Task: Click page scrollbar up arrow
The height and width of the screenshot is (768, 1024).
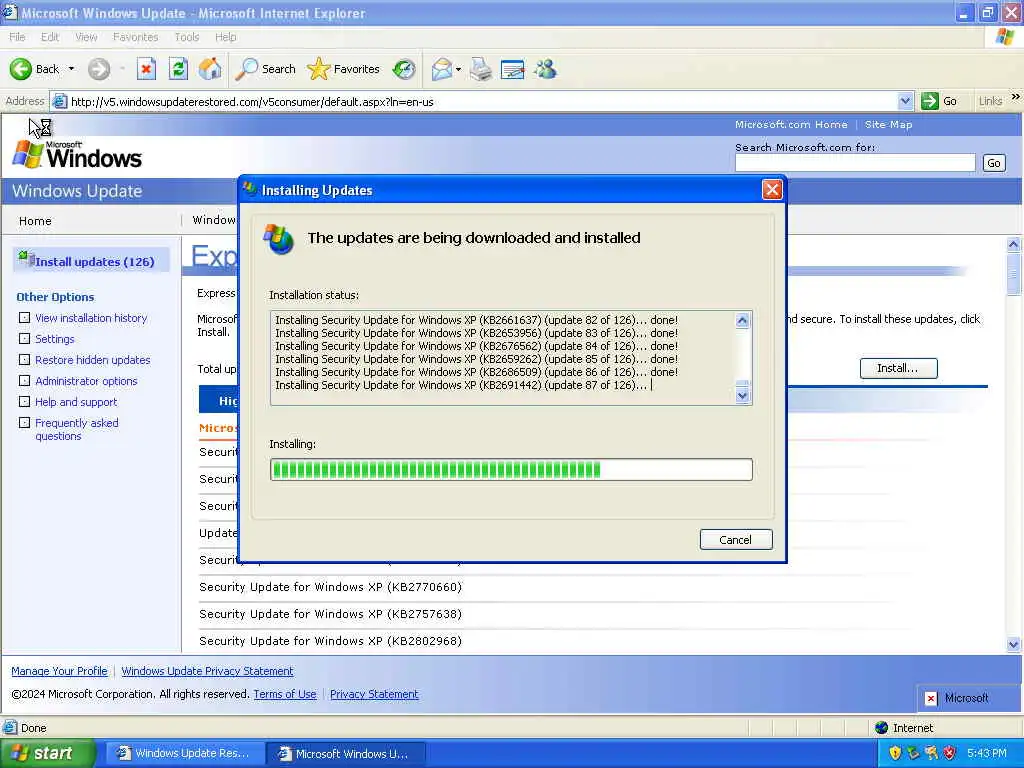Action: click(1014, 244)
